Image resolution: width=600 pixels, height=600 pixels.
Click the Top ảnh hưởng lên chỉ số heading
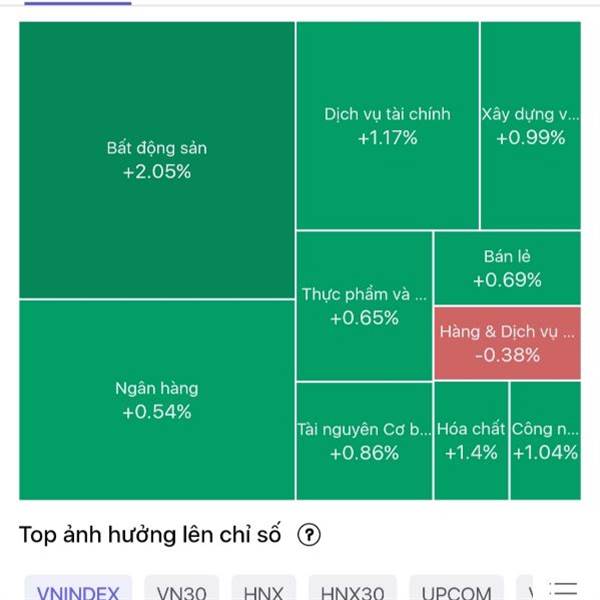(x=150, y=535)
